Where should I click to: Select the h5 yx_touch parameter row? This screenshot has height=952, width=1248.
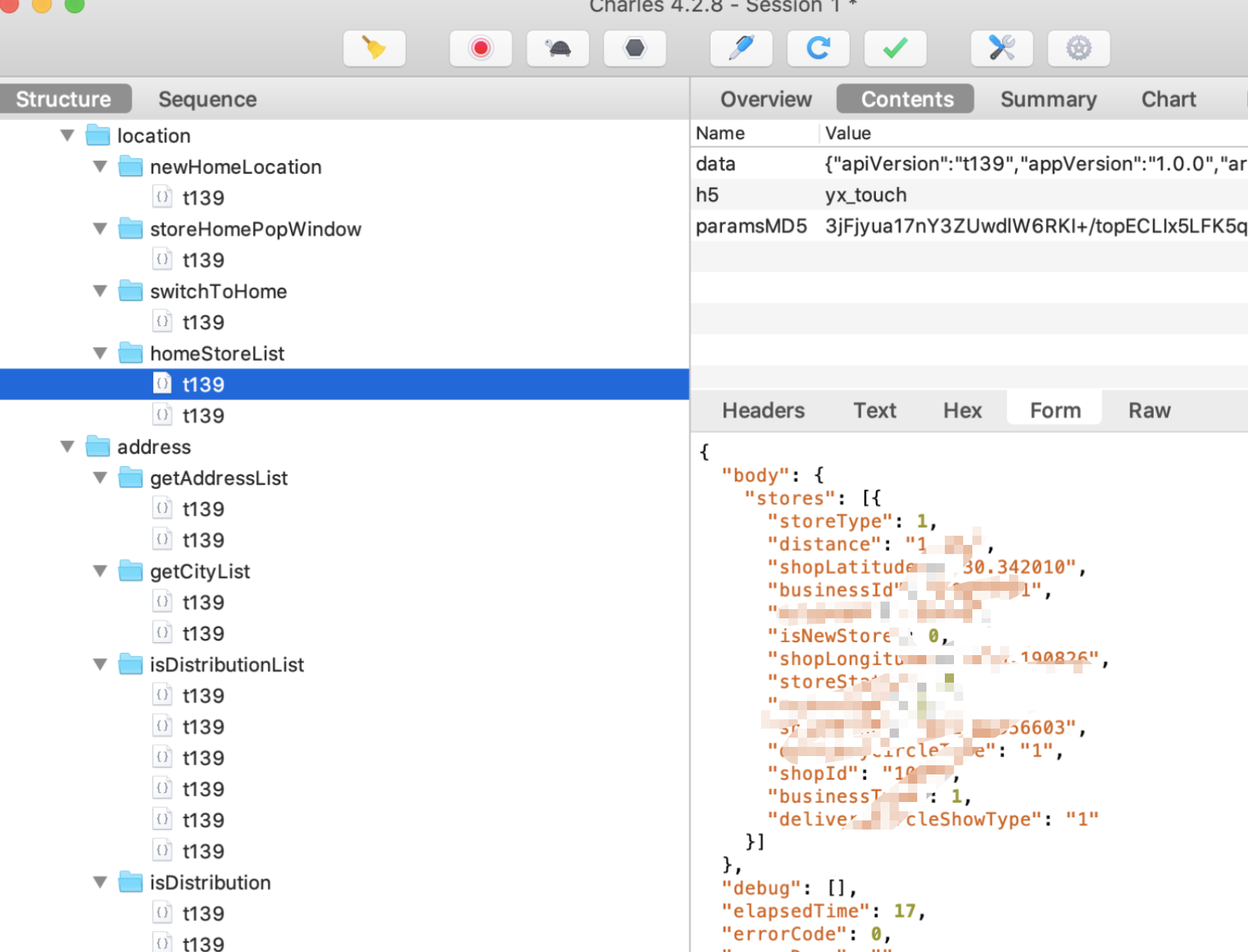pos(969,195)
